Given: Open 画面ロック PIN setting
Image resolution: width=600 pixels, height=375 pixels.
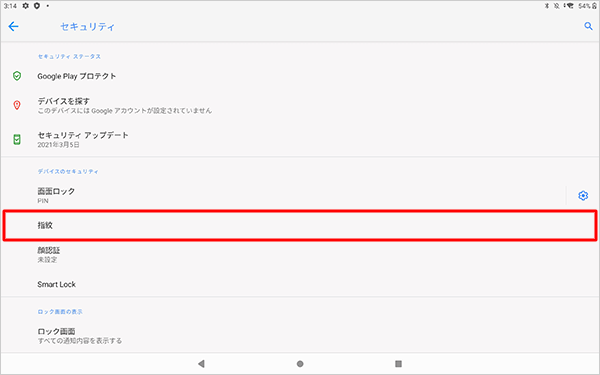Looking at the screenshot, I should tap(283, 196).
